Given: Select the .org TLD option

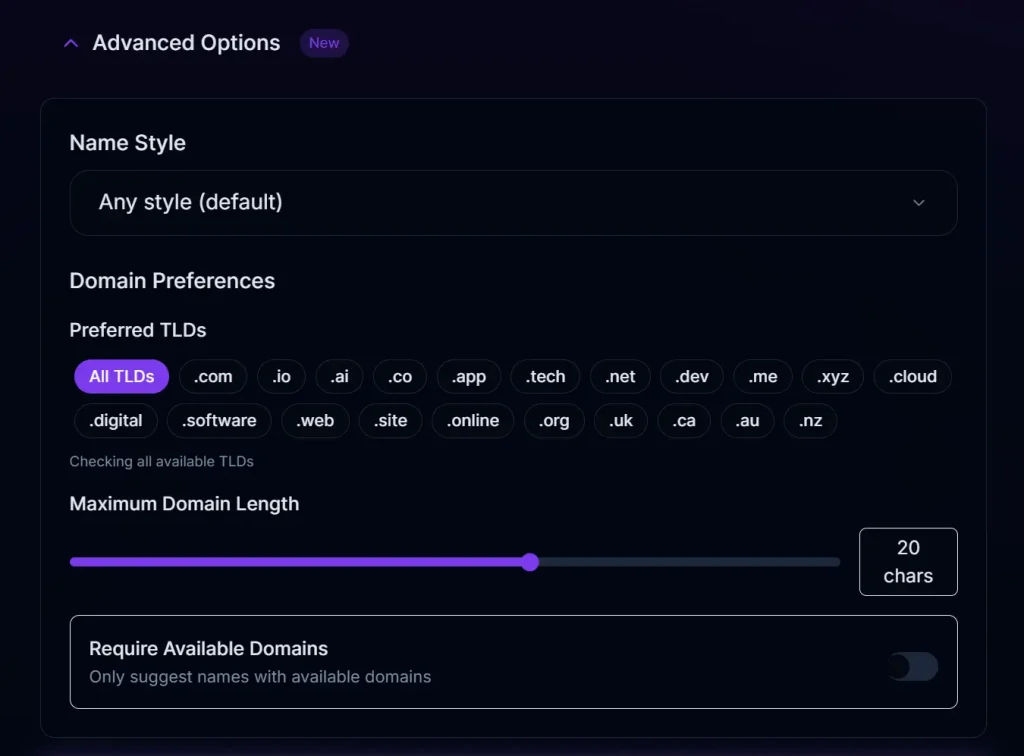Looking at the screenshot, I should 554,421.
